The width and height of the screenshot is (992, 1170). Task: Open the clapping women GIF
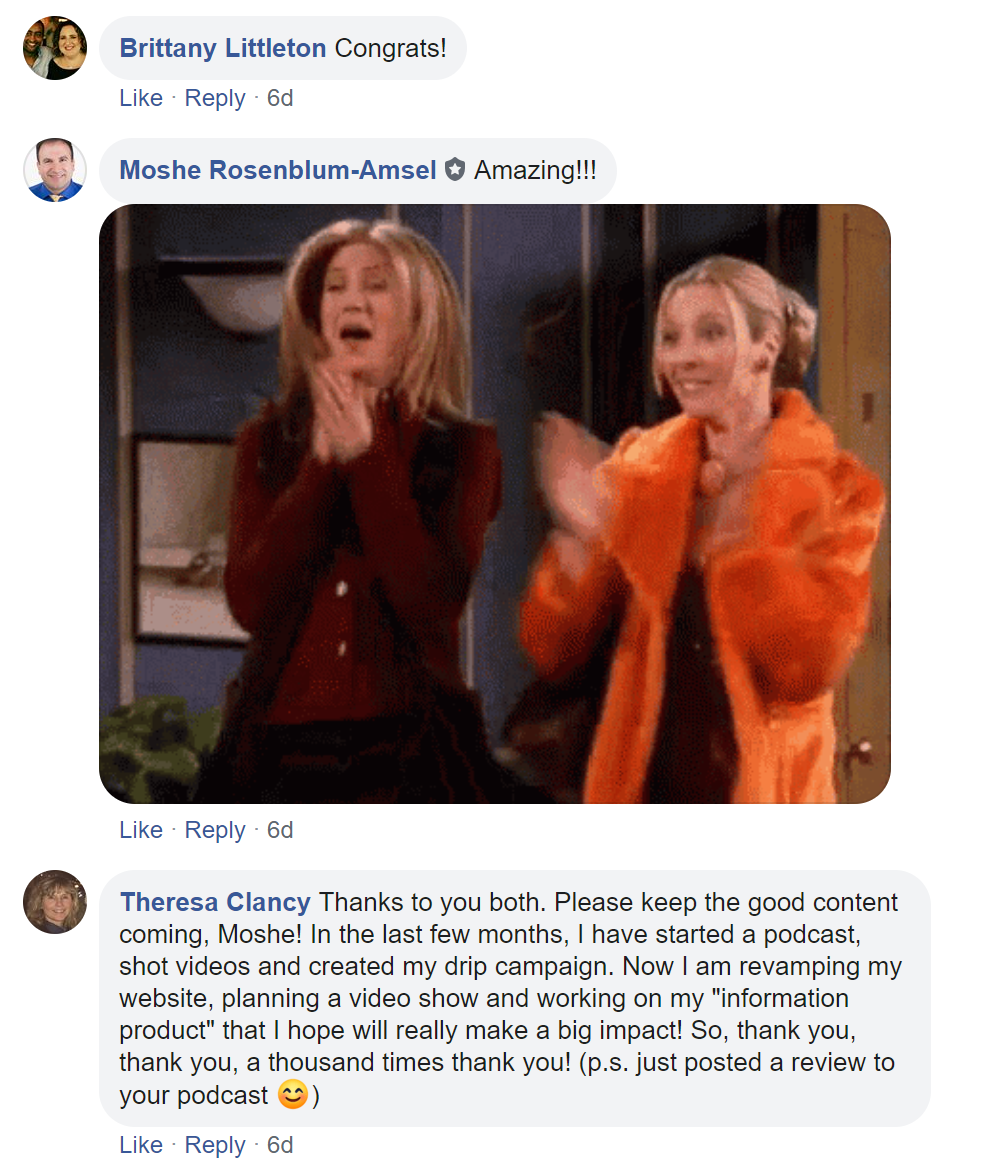(495, 504)
